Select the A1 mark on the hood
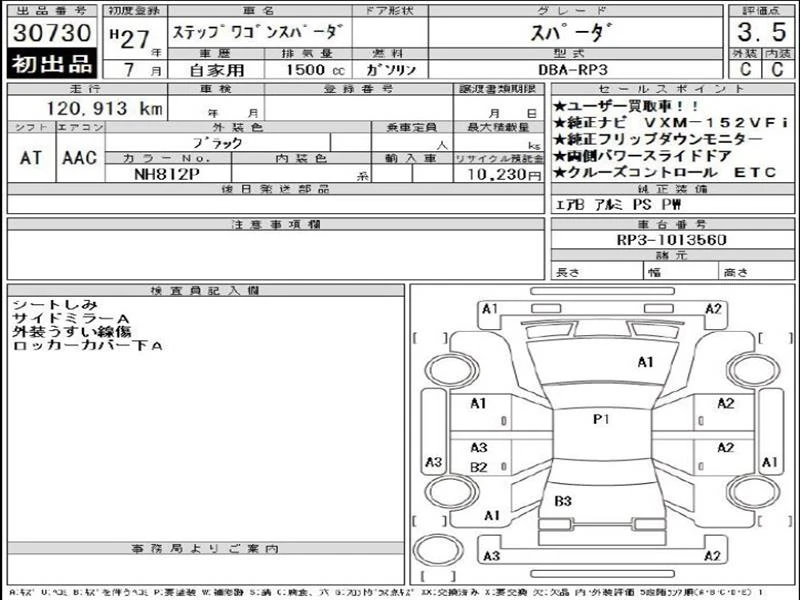This screenshot has width=800, height=600. pos(645,362)
